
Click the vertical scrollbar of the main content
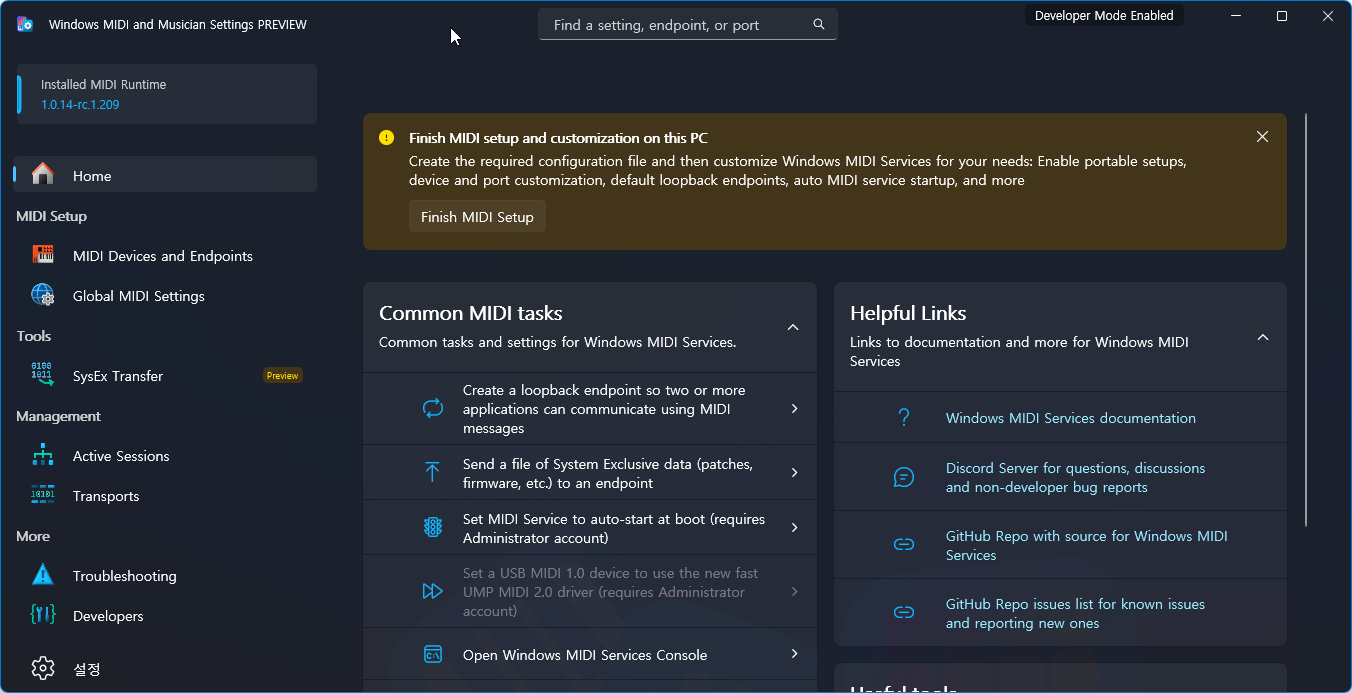click(1306, 320)
